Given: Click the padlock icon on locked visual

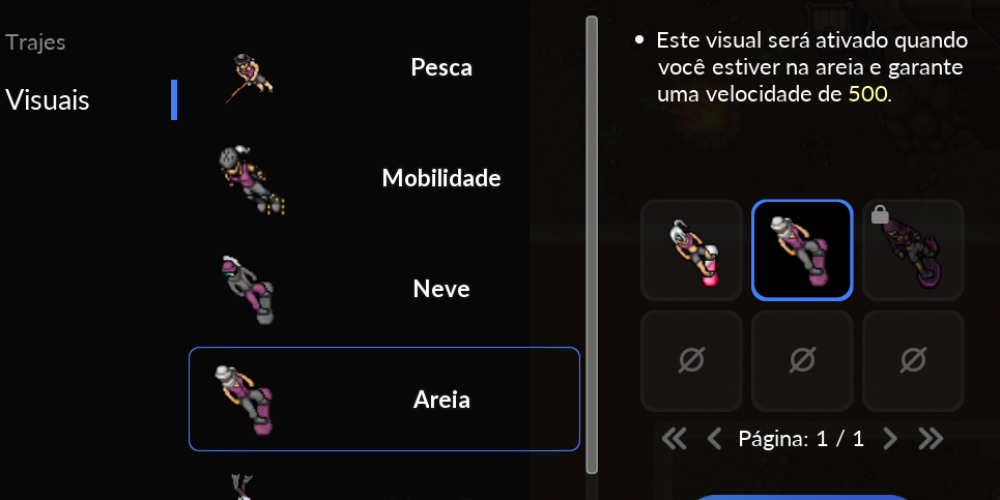Looking at the screenshot, I should click(879, 216).
